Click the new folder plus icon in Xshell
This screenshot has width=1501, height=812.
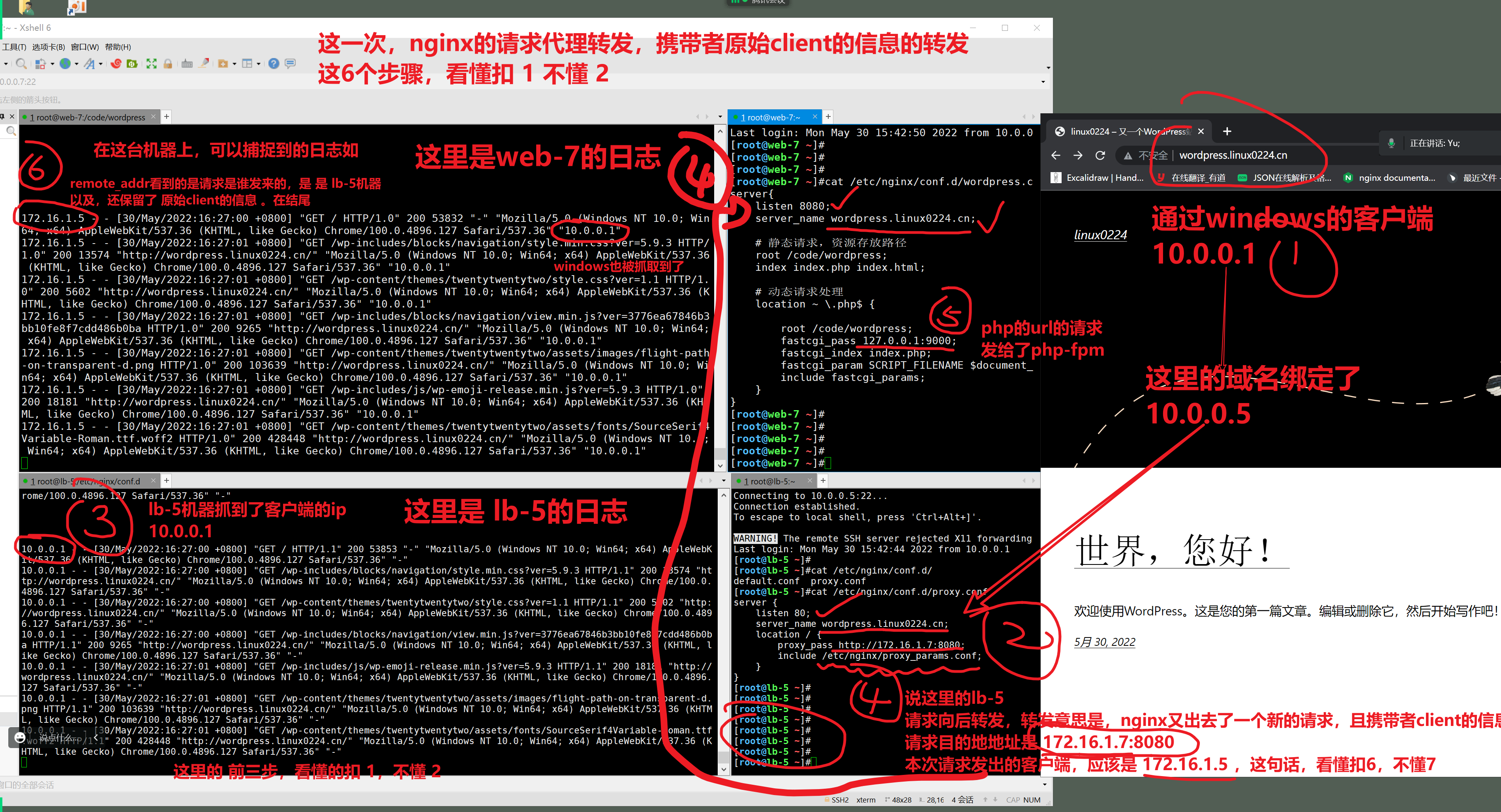pos(223,64)
